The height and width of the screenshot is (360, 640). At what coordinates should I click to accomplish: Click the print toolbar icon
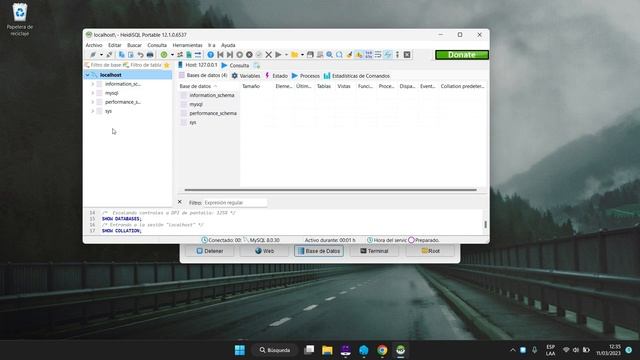[x=150, y=55]
